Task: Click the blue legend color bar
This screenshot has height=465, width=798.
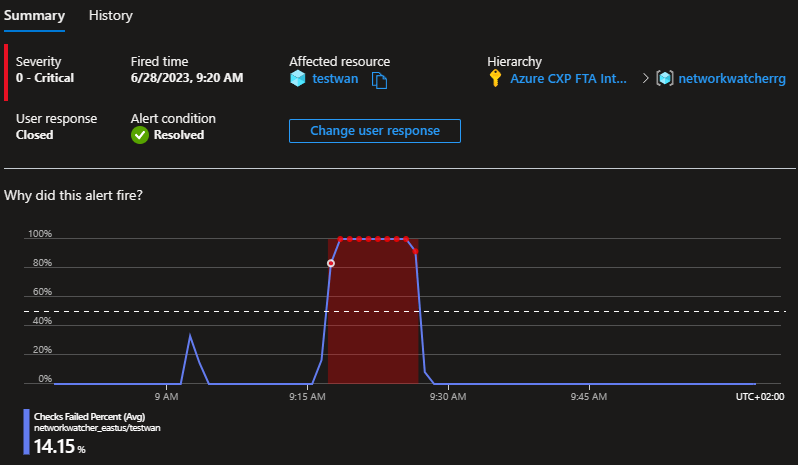Action: coord(27,432)
